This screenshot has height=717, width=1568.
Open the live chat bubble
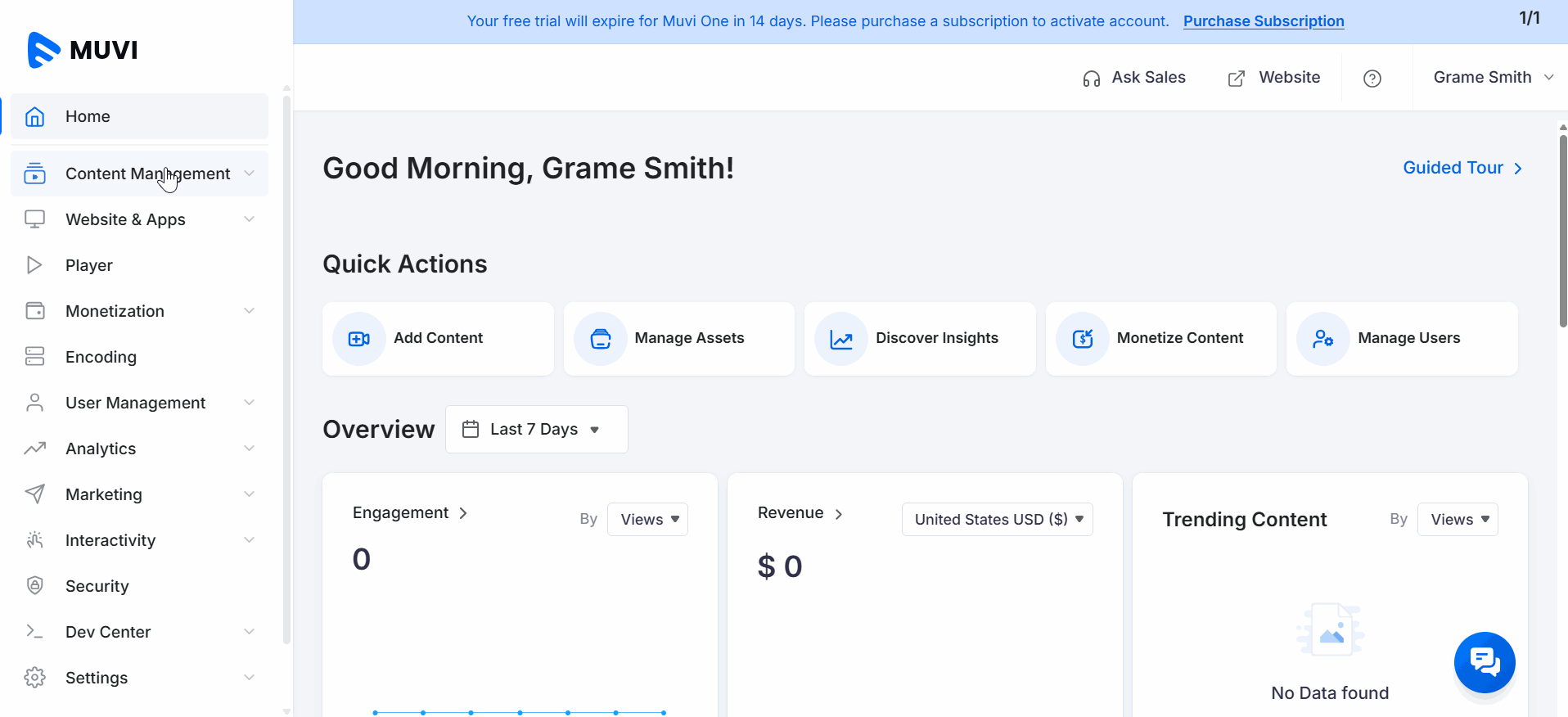[x=1485, y=662]
